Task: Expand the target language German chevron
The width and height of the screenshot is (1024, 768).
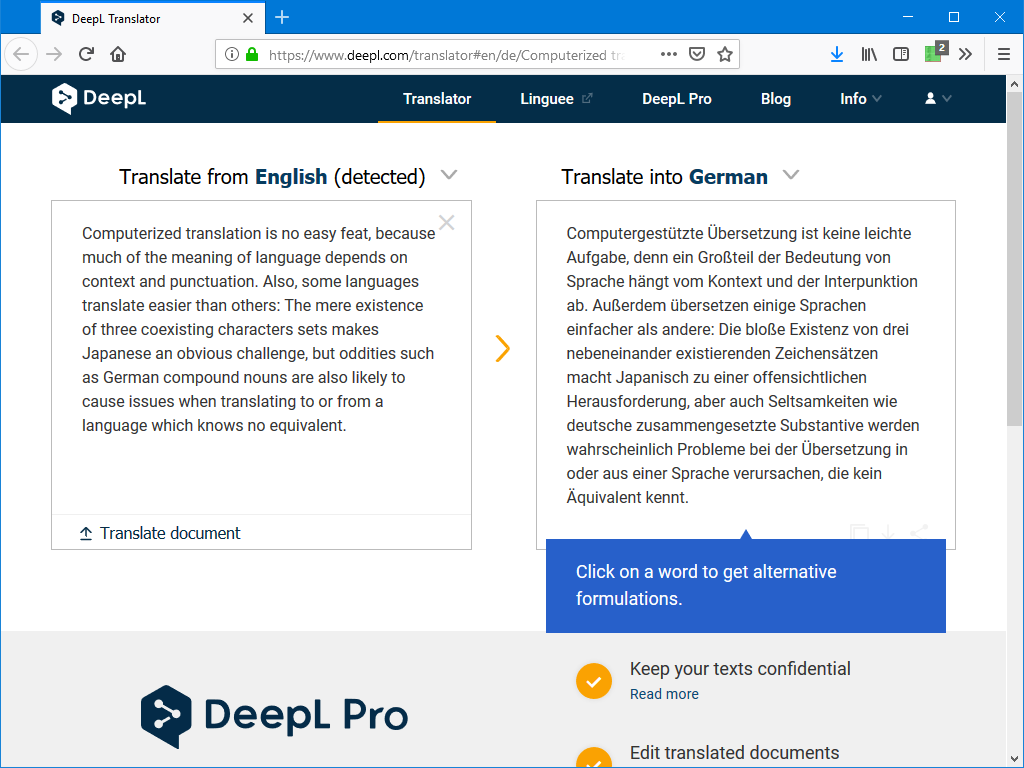Action: click(791, 175)
